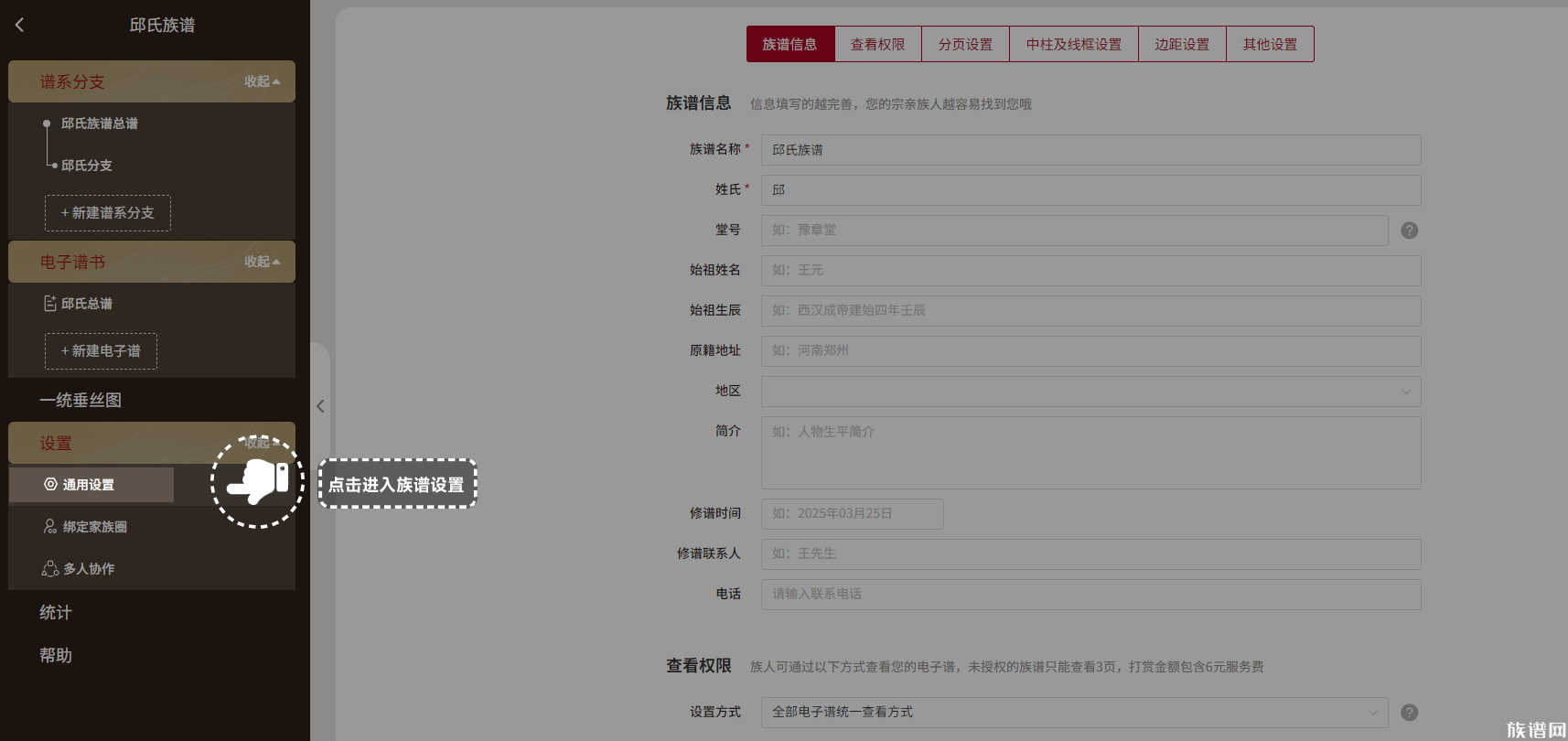Open the 邱氏总谱 e-book
The image size is (1568, 741).
coord(87,304)
